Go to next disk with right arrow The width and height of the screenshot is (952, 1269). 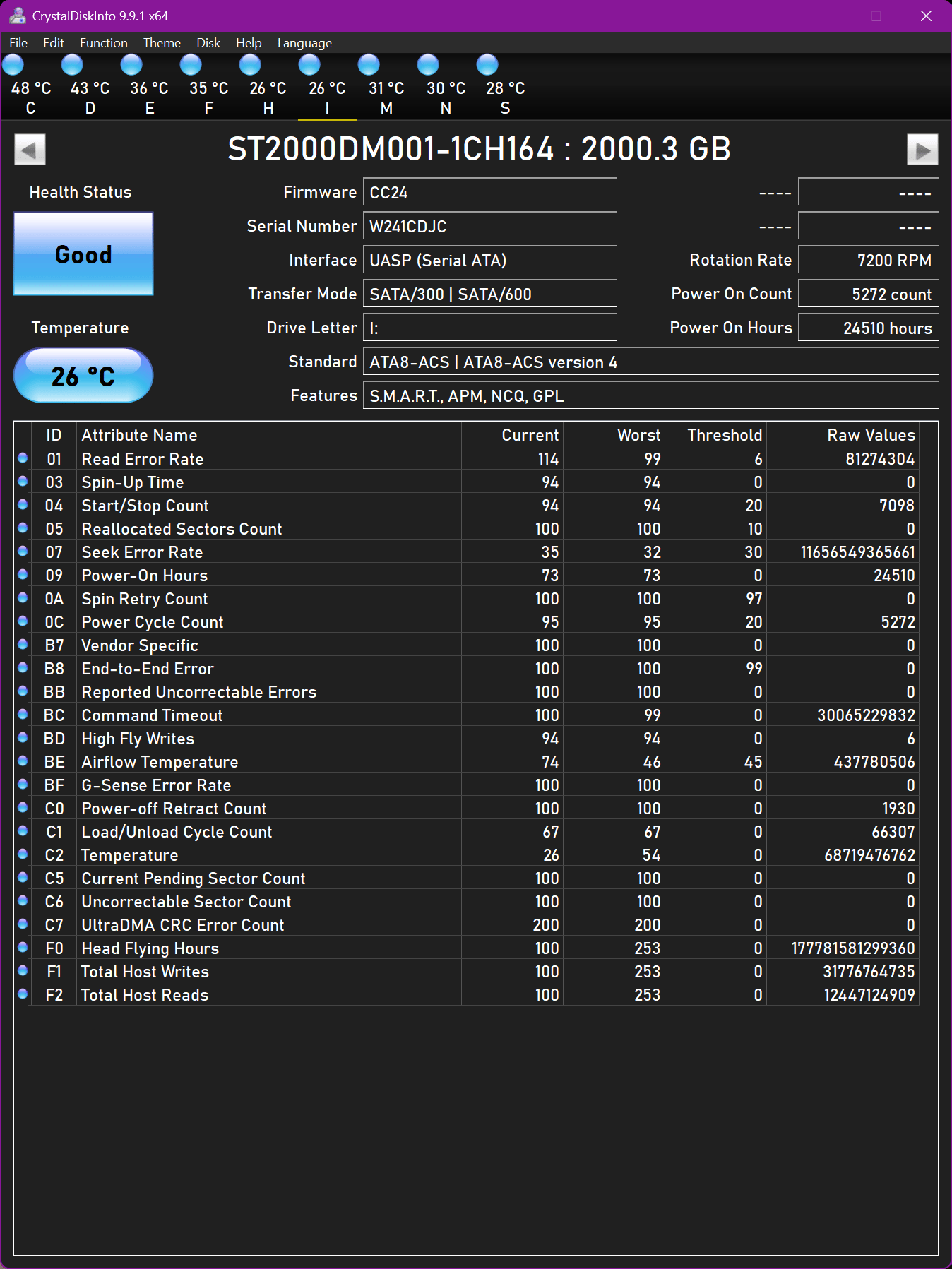(922, 149)
